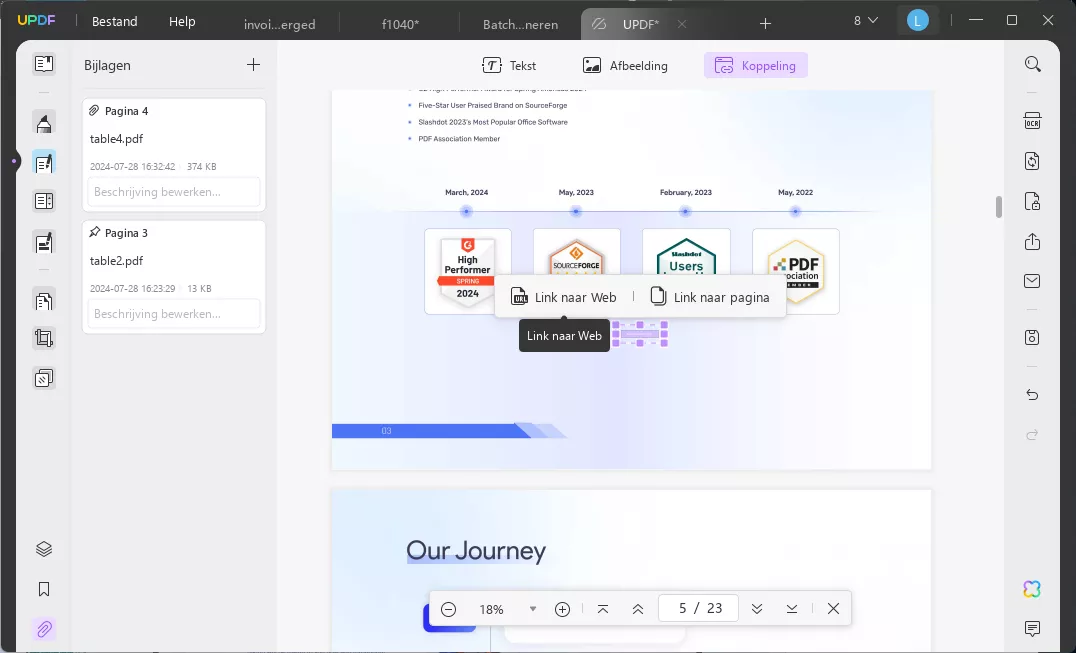This screenshot has width=1076, height=653.
Task: Click the vertical document scrollbar thumb
Action: pyautogui.click(x=998, y=206)
